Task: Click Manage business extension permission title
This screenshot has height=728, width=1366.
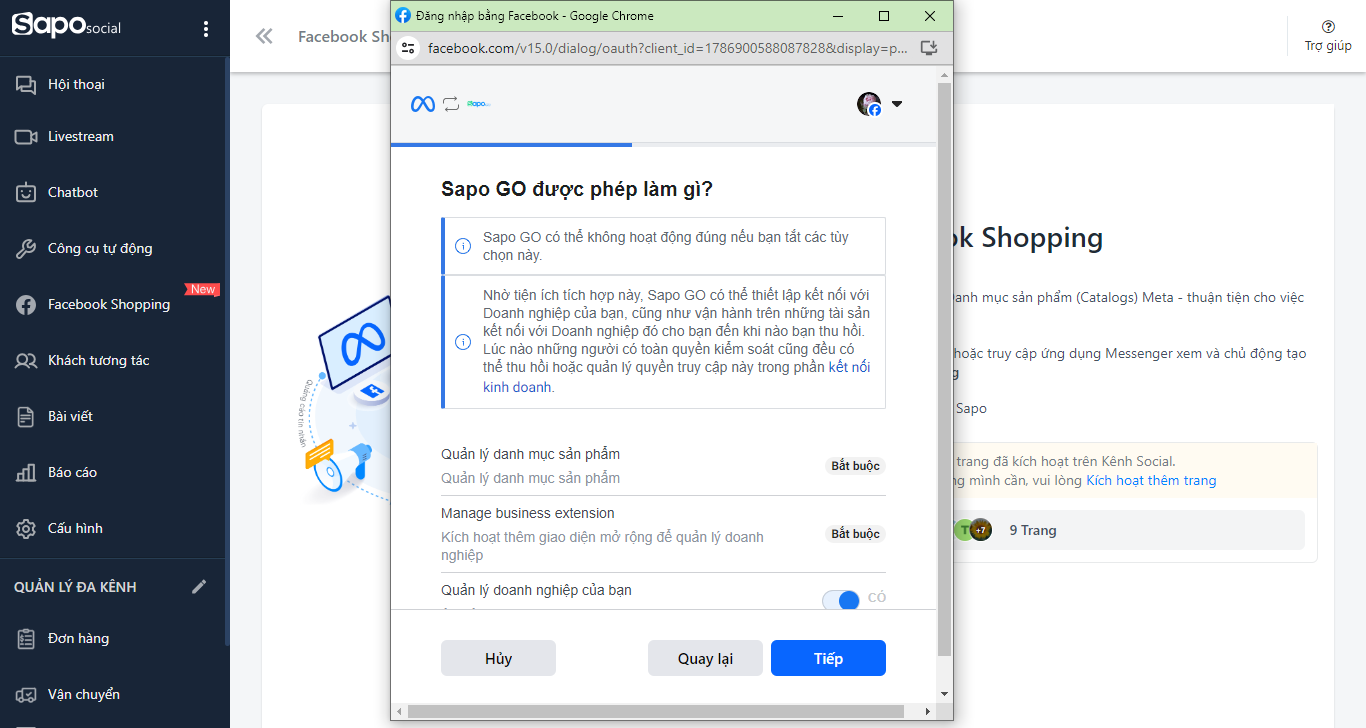Action: 528,513
